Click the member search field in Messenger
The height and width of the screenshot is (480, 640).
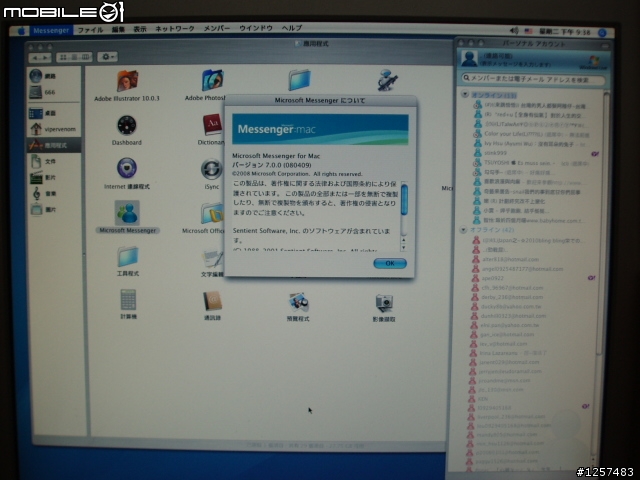533,79
